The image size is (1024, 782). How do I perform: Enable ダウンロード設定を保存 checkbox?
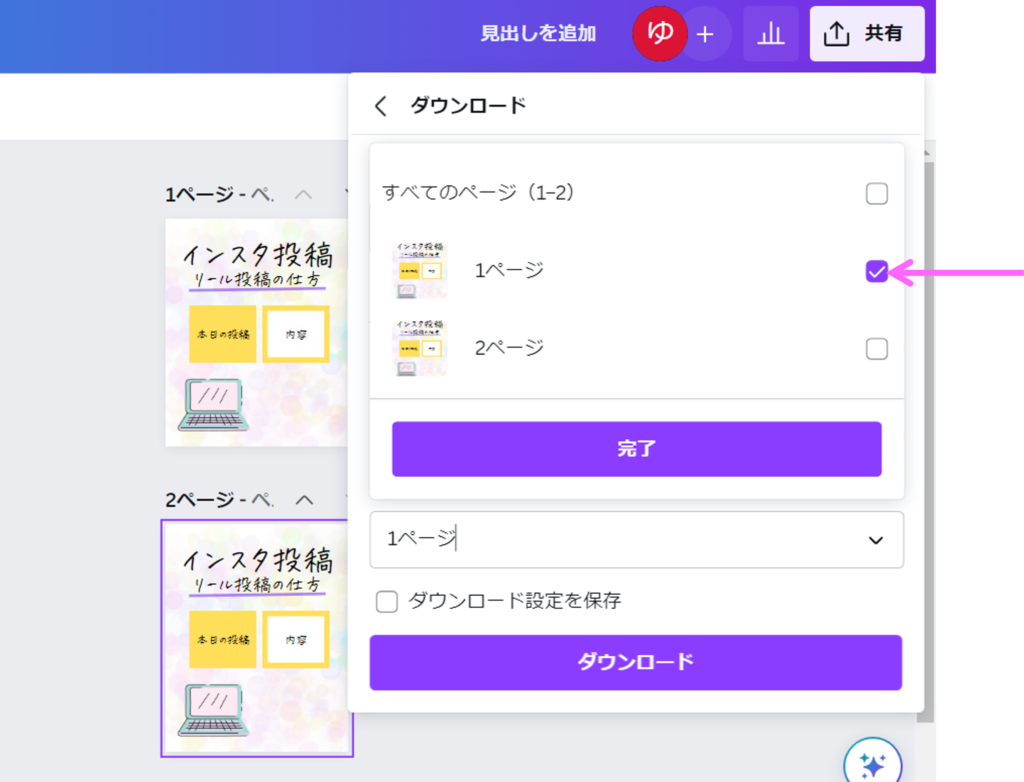(387, 602)
